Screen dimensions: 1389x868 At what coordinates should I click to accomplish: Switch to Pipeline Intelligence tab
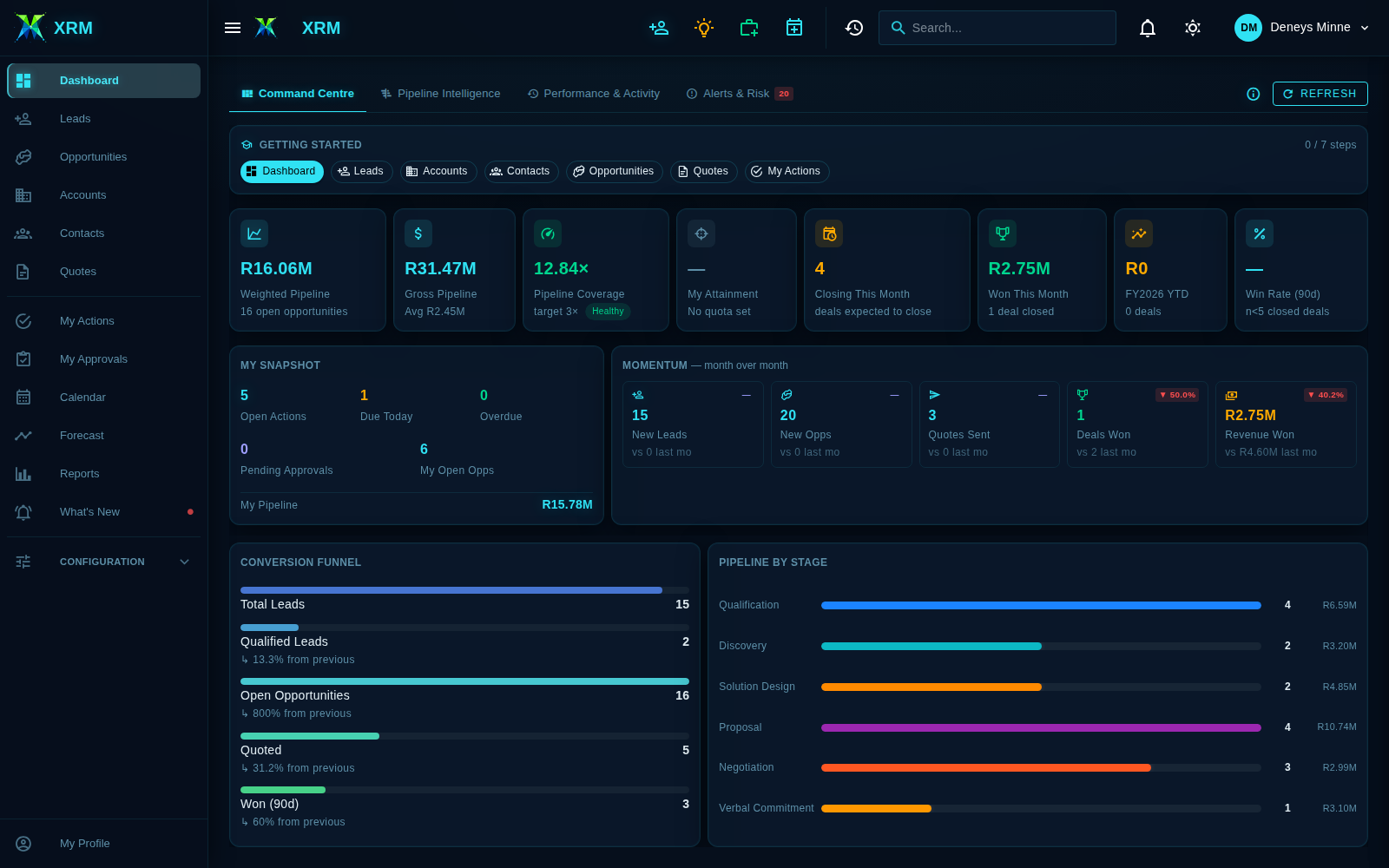tap(440, 94)
